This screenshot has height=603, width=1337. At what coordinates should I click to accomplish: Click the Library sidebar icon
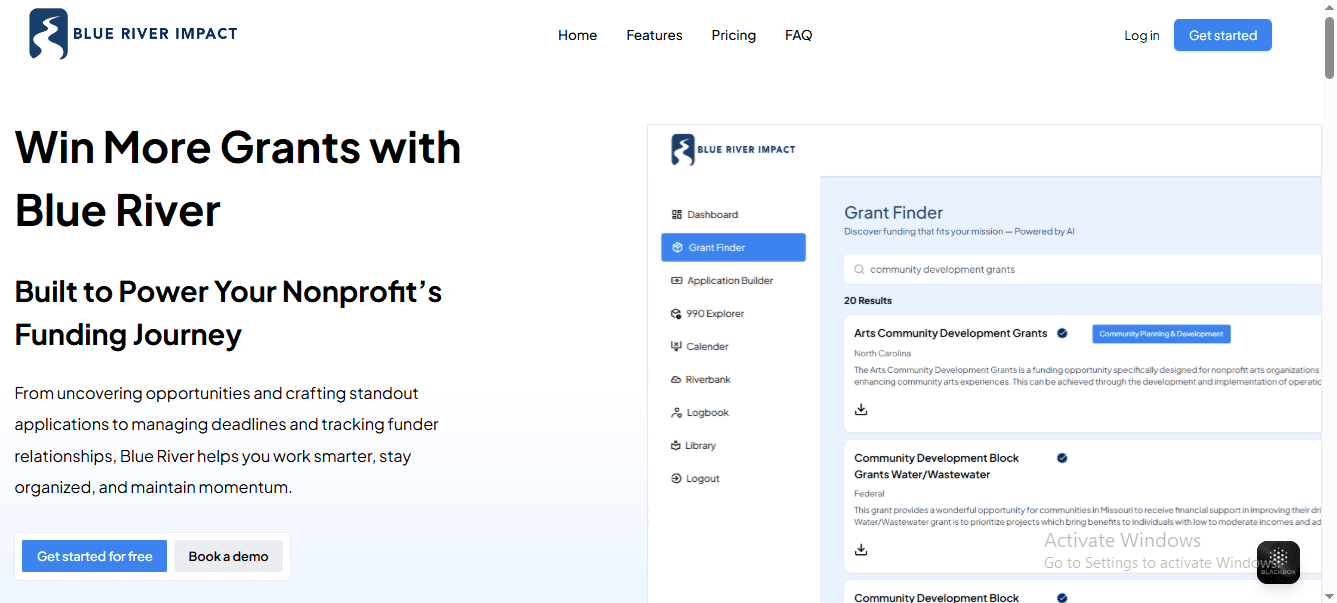click(677, 446)
